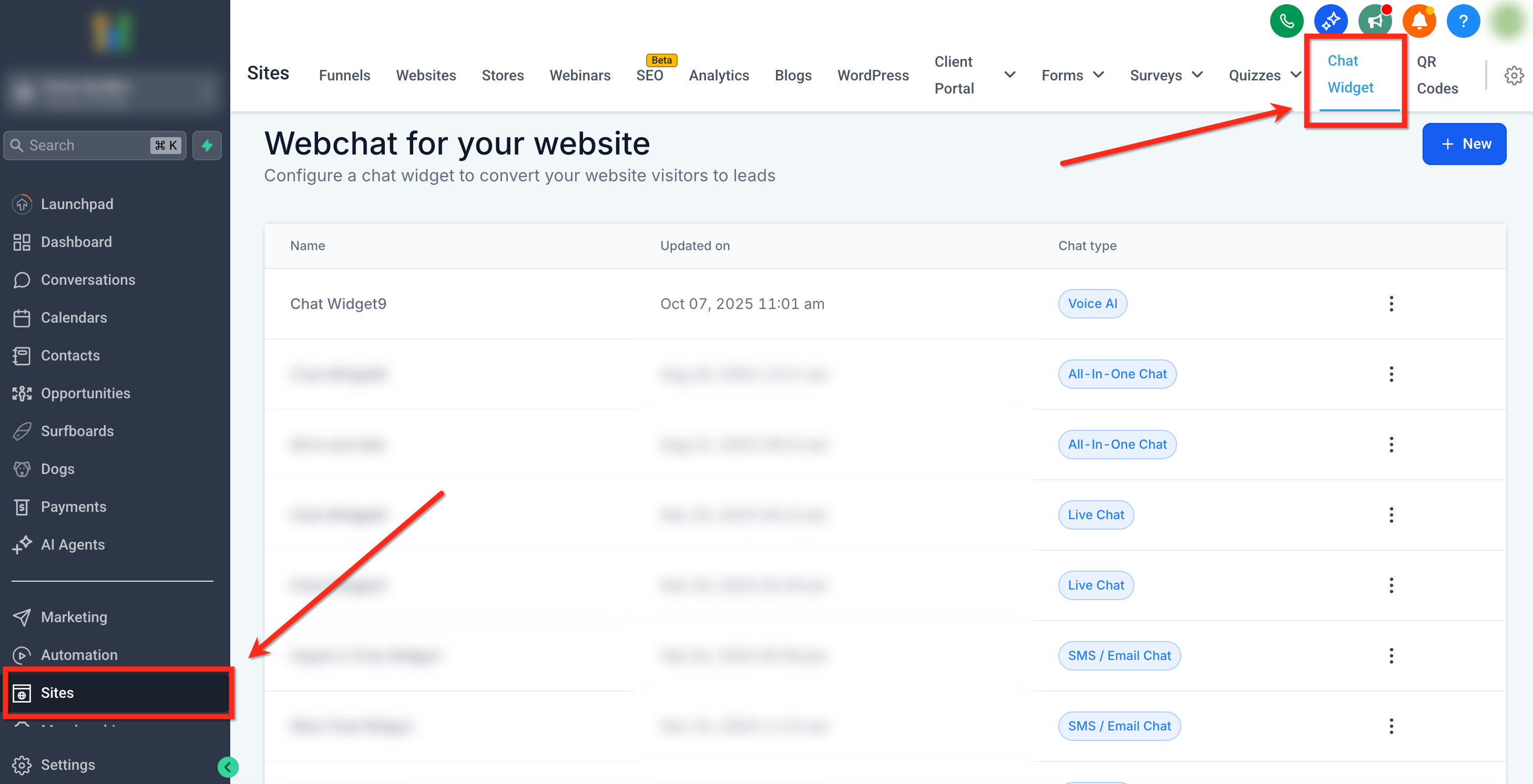
Task: Click the green phone dialer icon
Action: [1286, 22]
